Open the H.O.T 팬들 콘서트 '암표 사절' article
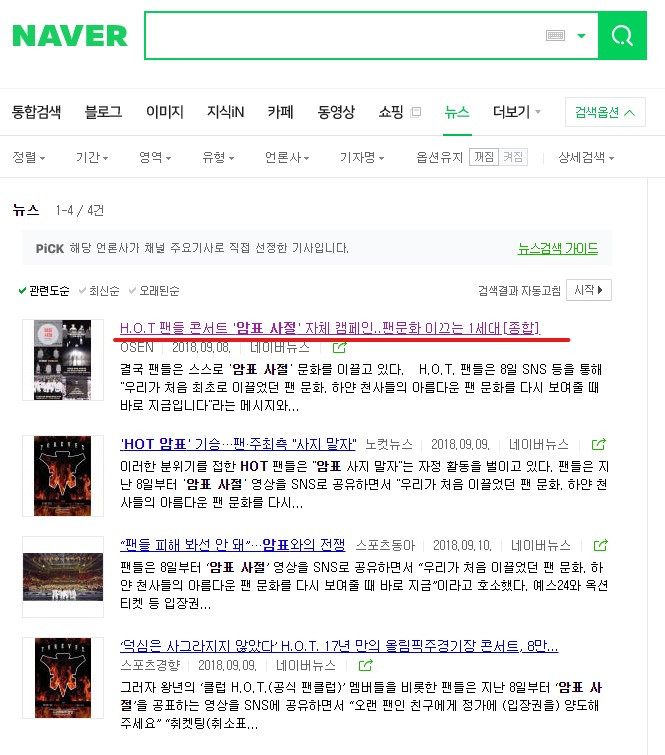The image size is (665, 755). [x=330, y=328]
